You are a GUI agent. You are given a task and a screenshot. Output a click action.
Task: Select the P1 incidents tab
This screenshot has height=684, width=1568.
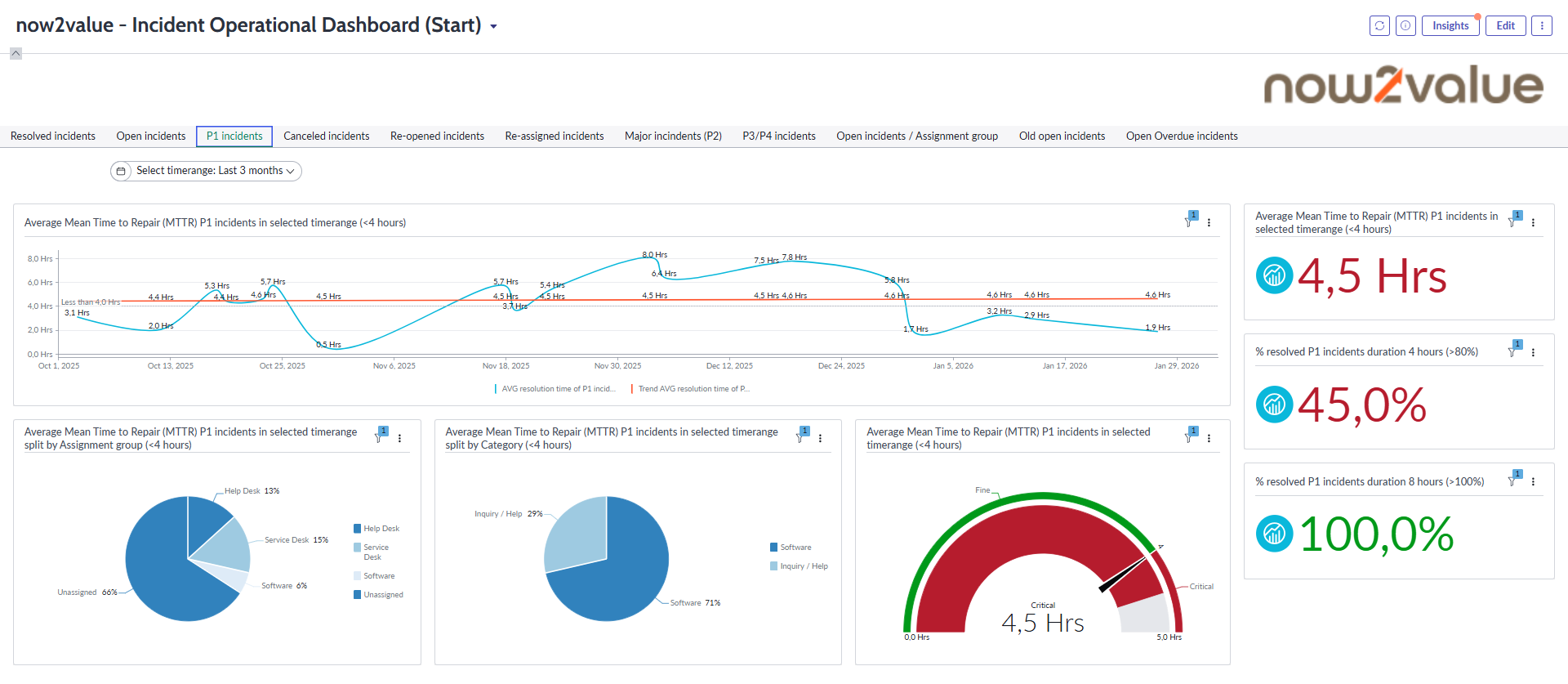tap(234, 136)
